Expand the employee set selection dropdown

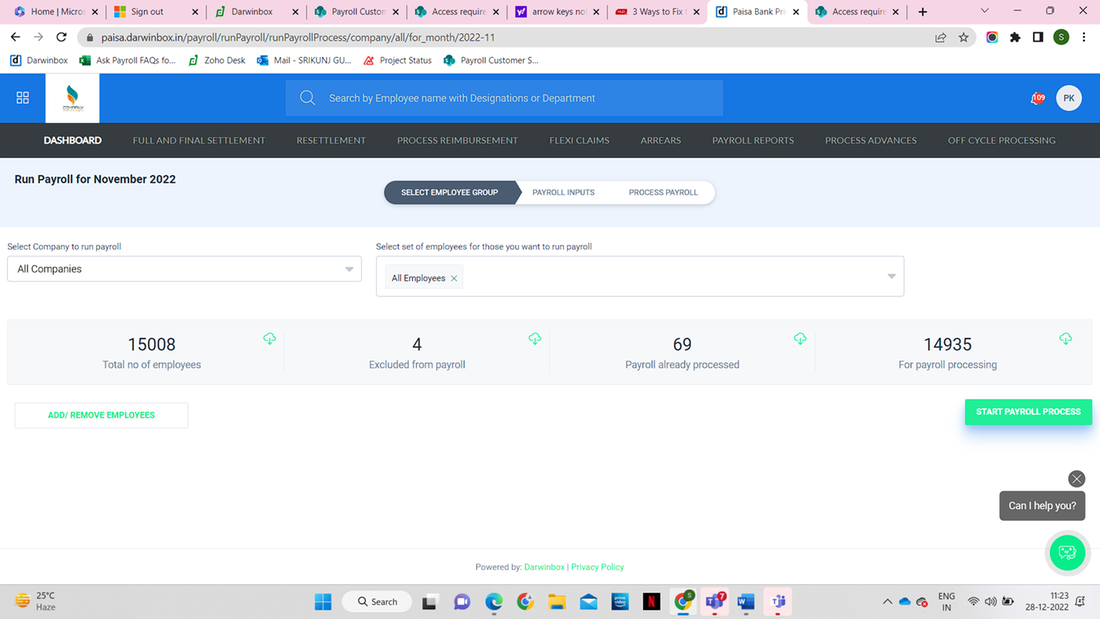click(x=890, y=276)
